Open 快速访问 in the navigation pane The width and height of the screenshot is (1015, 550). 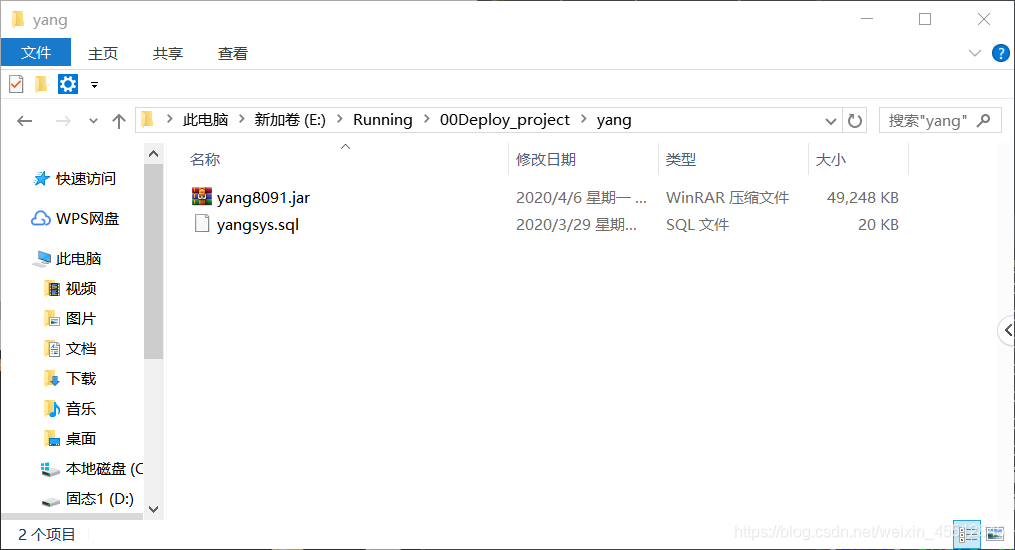coord(85,179)
